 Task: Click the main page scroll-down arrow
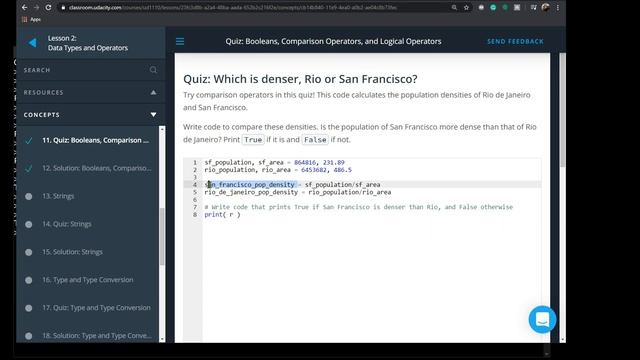pyautogui.click(x=562, y=339)
